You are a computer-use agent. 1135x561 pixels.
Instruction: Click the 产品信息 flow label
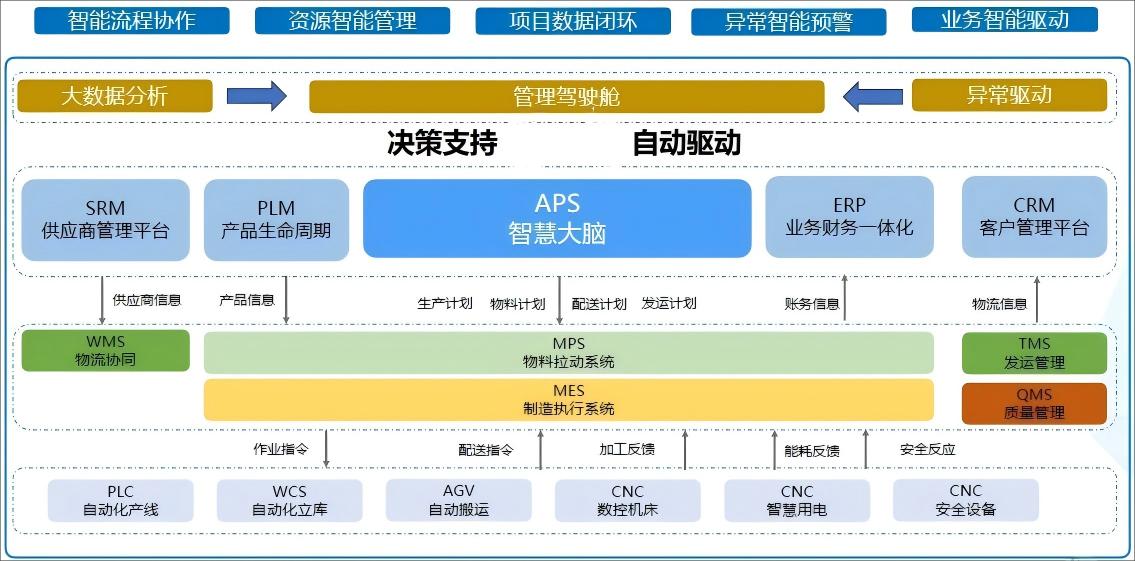(x=247, y=300)
